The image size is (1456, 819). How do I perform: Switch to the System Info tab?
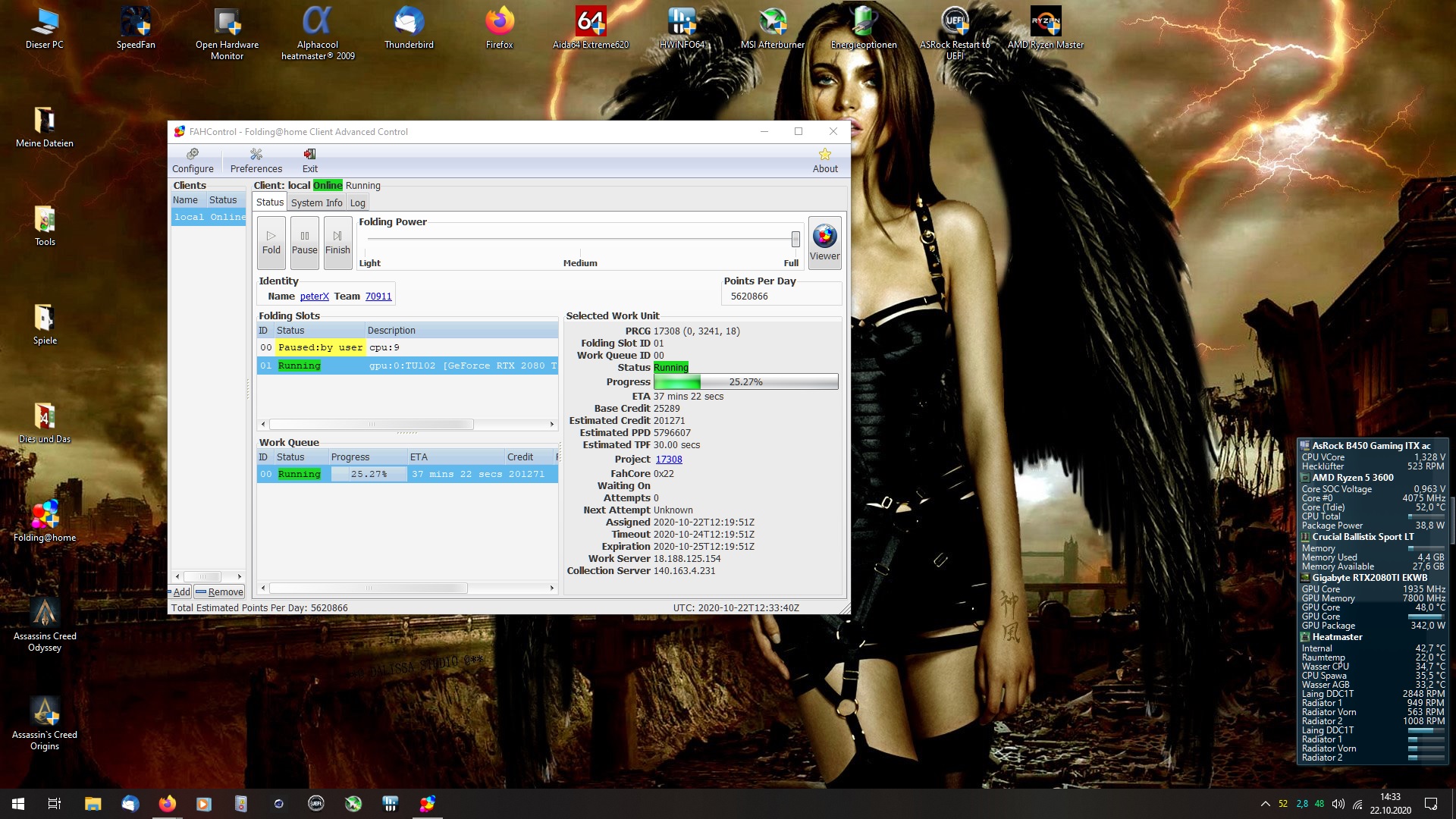316,202
